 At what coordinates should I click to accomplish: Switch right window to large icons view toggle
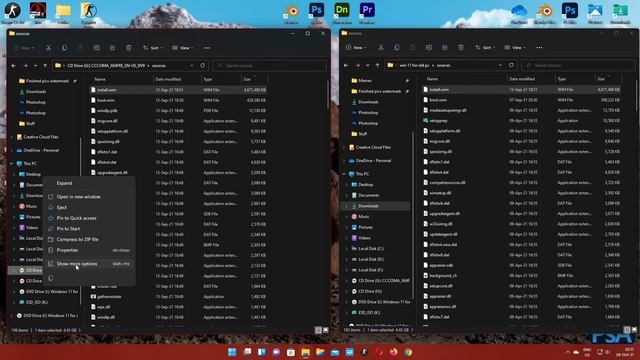click(x=634, y=330)
